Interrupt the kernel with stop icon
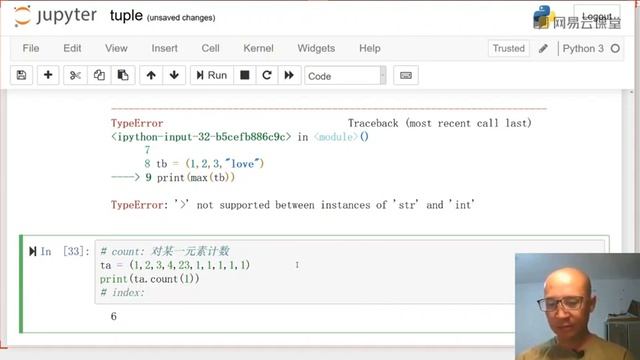 (244, 75)
